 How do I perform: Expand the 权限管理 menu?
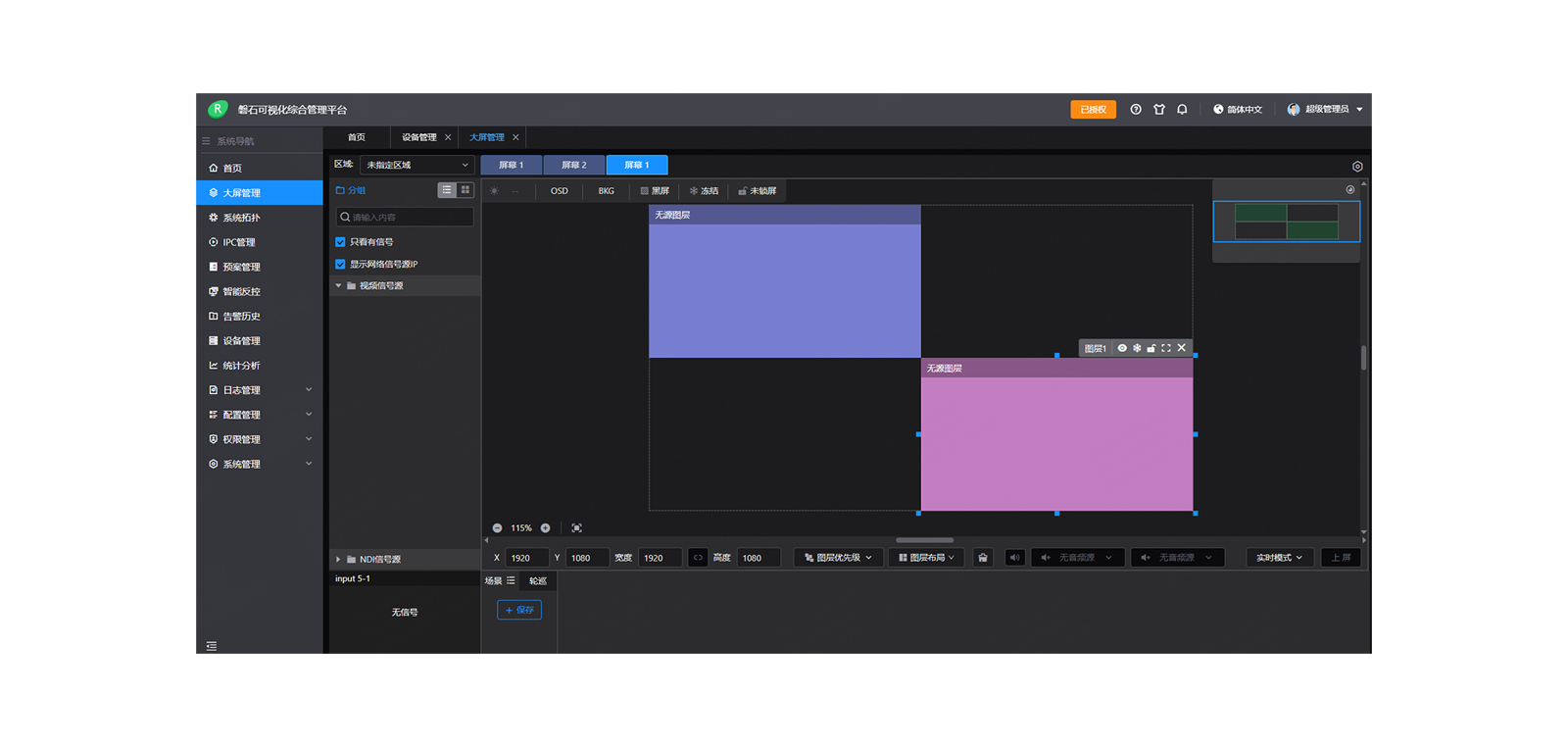click(260, 439)
